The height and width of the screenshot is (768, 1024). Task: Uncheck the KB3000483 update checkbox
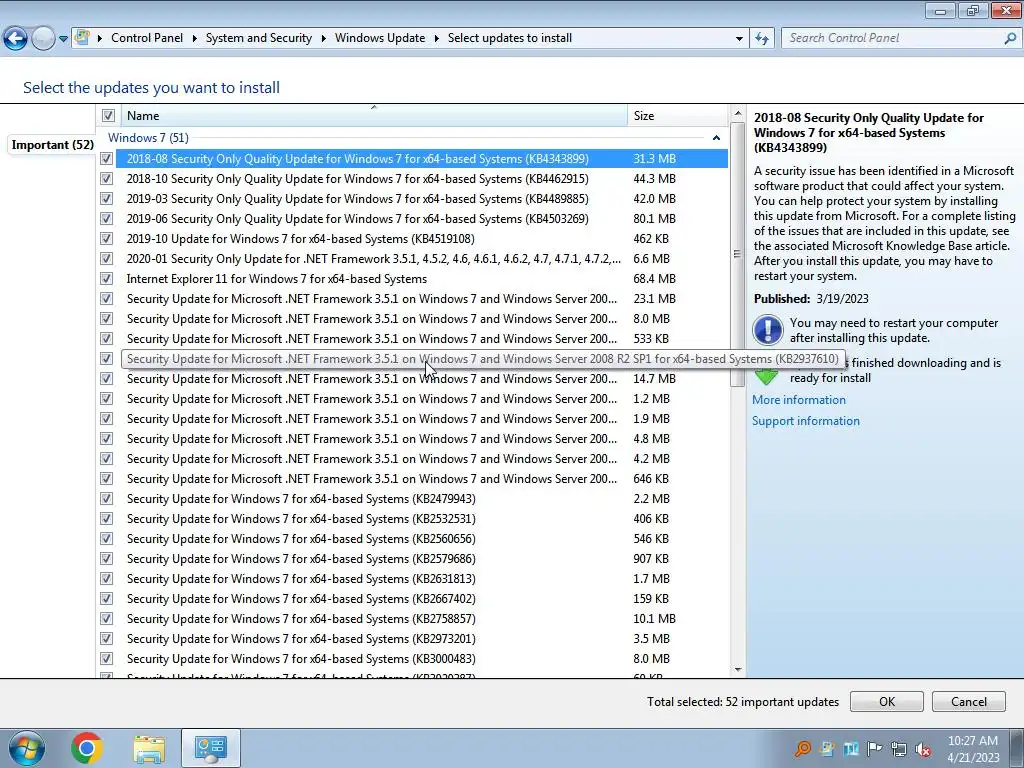(x=106, y=659)
